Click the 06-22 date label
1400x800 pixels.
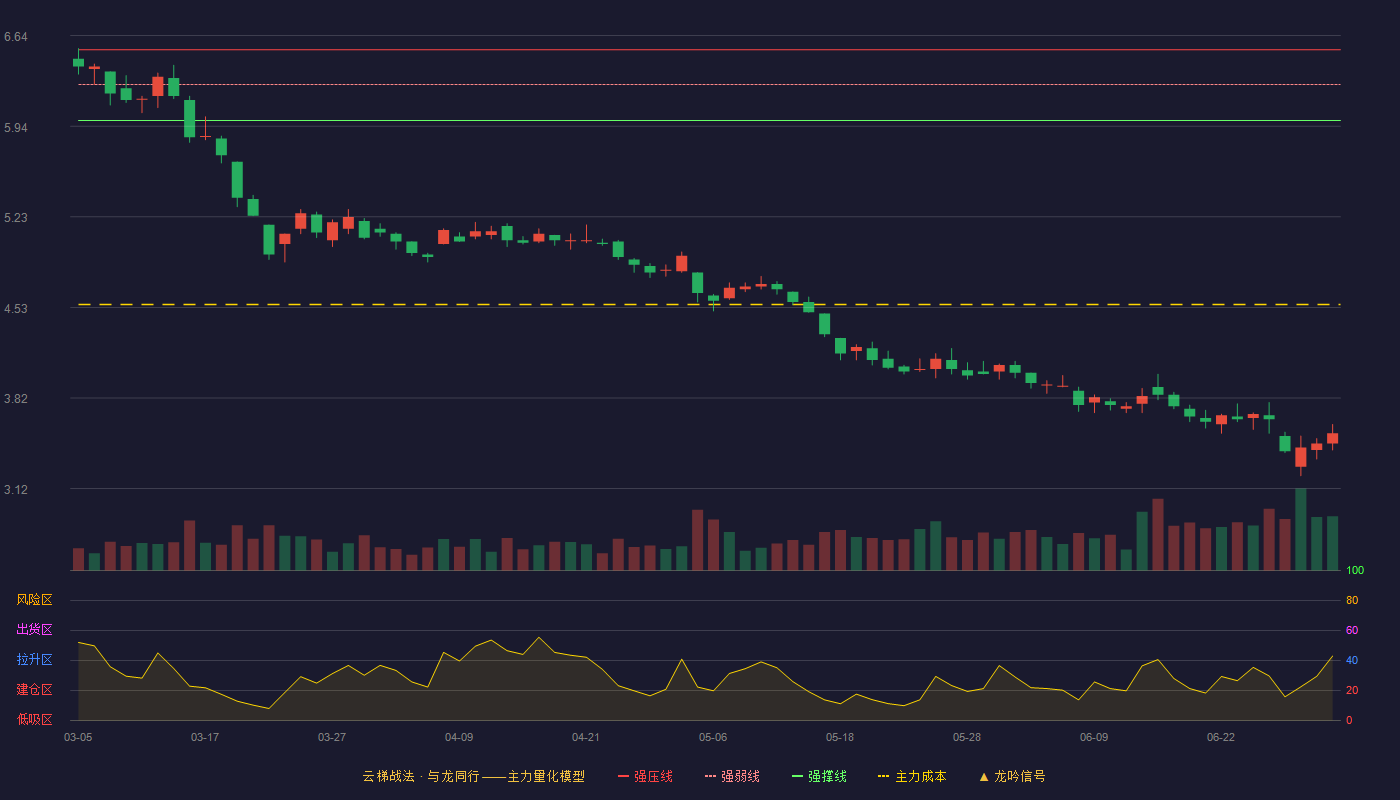1221,737
